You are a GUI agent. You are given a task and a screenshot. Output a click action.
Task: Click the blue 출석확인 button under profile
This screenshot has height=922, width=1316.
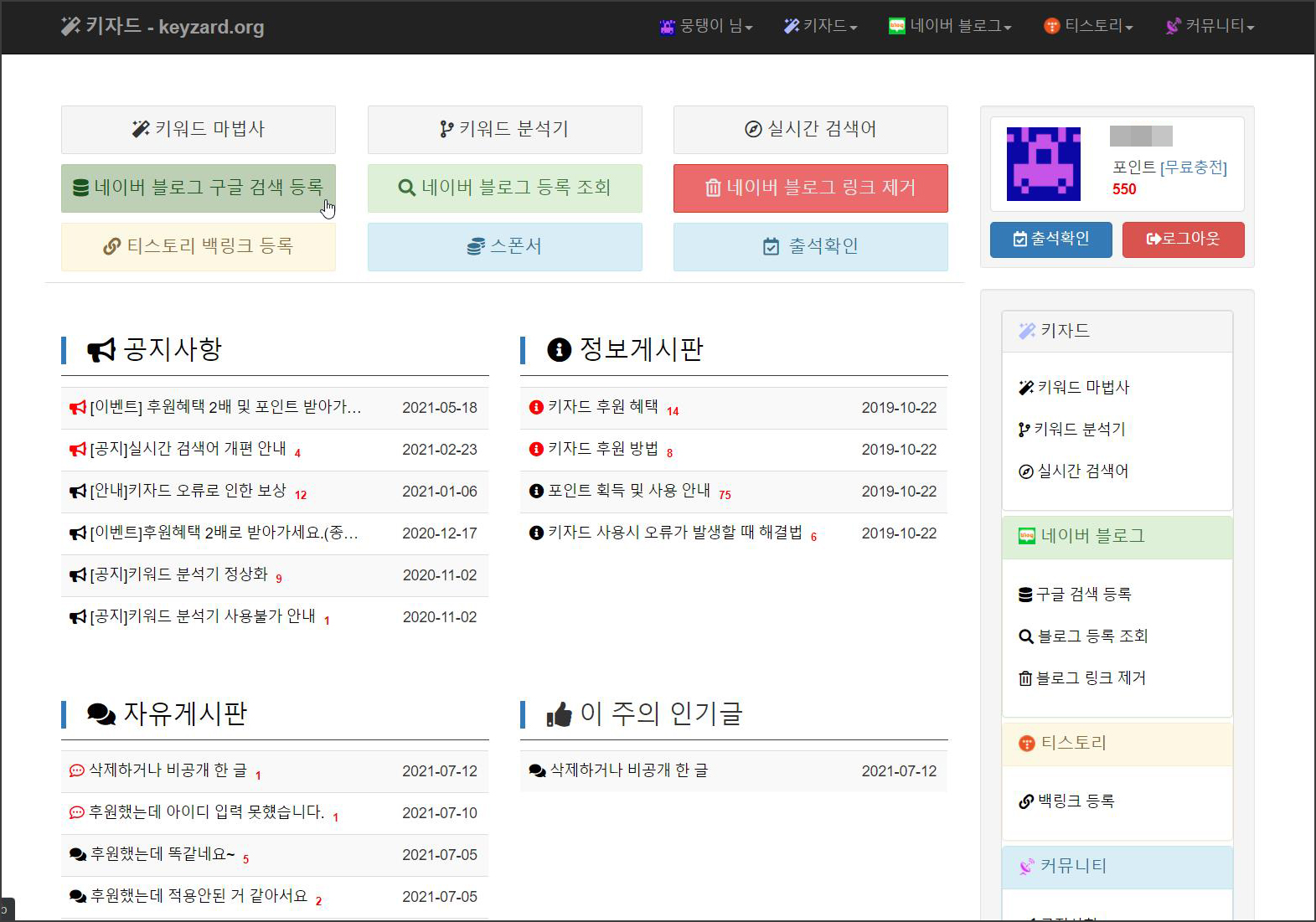pos(1051,240)
